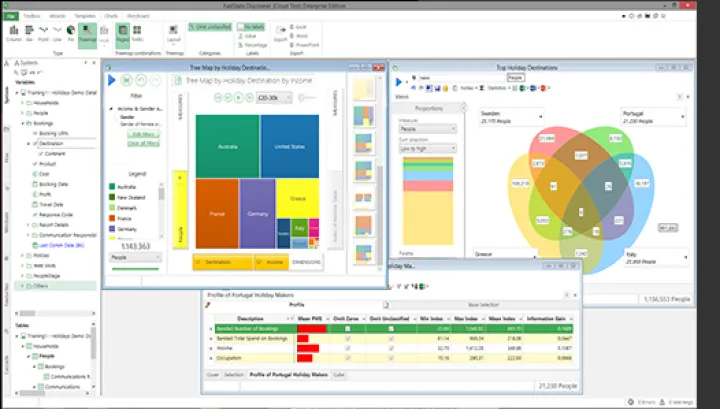The height and width of the screenshot is (409, 720).
Task: Select the Column chart type
Action: [x=14, y=32]
